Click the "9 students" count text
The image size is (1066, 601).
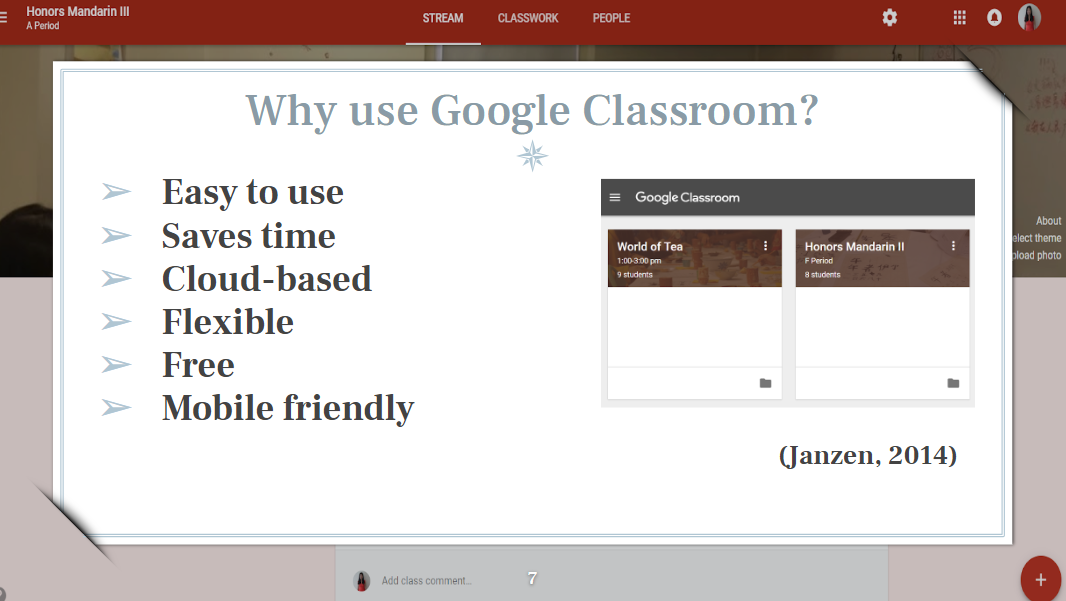click(635, 275)
